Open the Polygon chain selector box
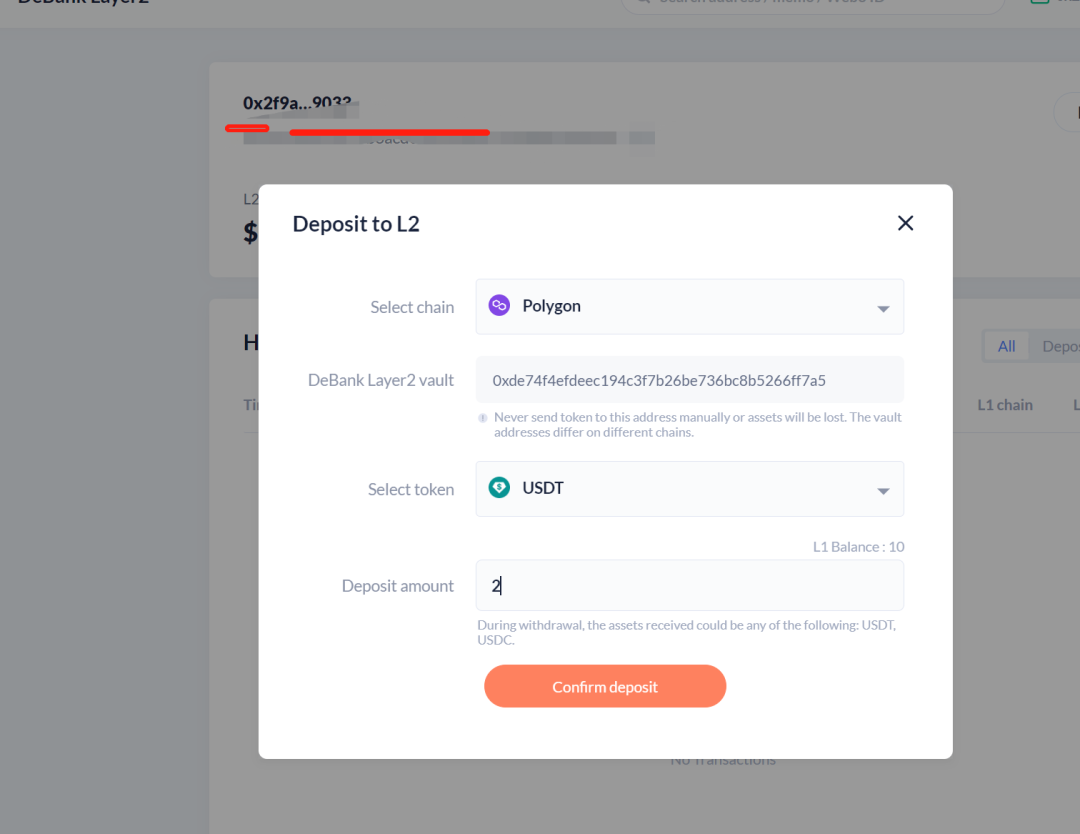The image size is (1080, 834). (689, 306)
